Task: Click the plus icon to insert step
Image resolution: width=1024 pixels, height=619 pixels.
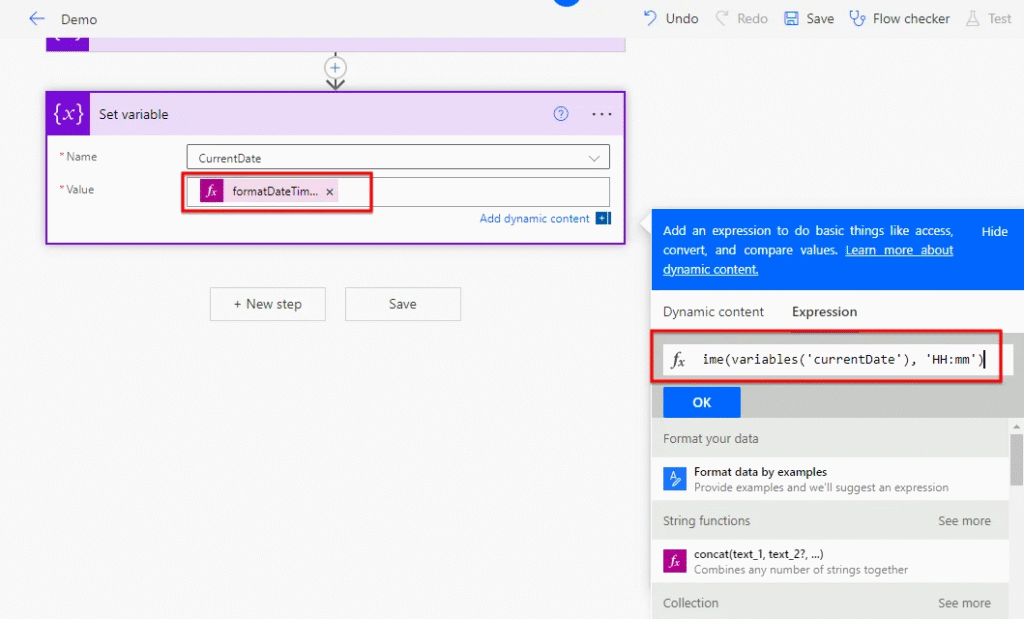Action: click(335, 67)
